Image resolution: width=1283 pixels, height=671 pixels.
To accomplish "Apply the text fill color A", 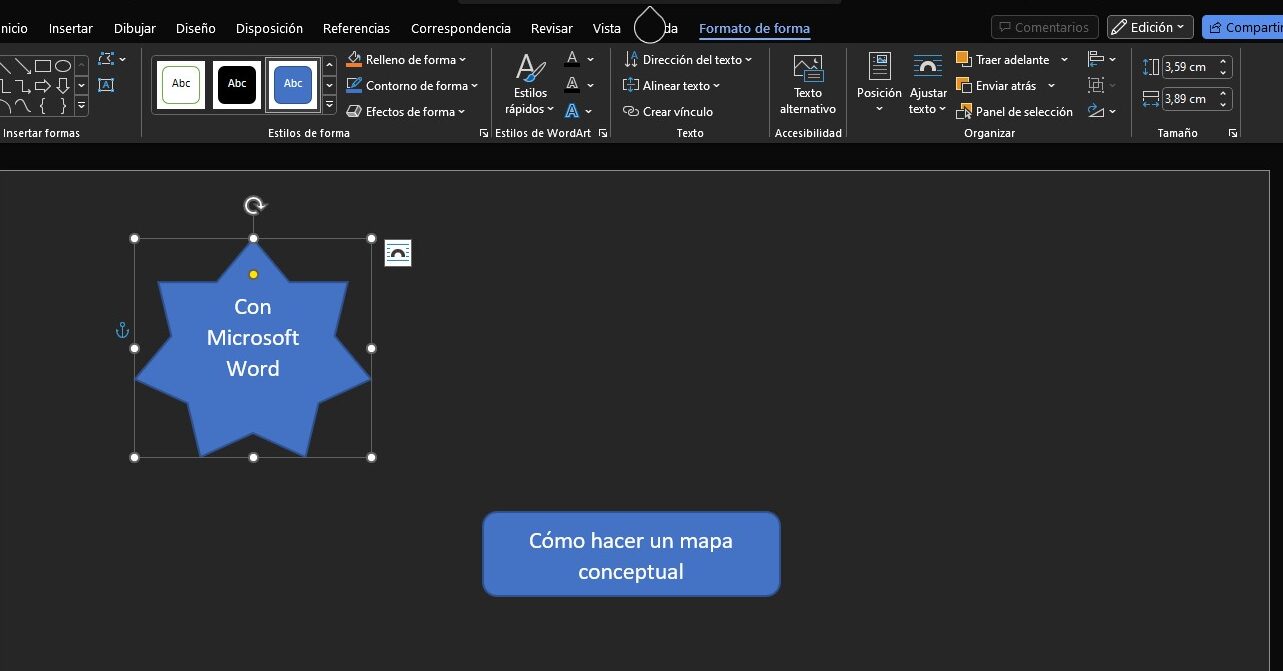I will 572,59.
